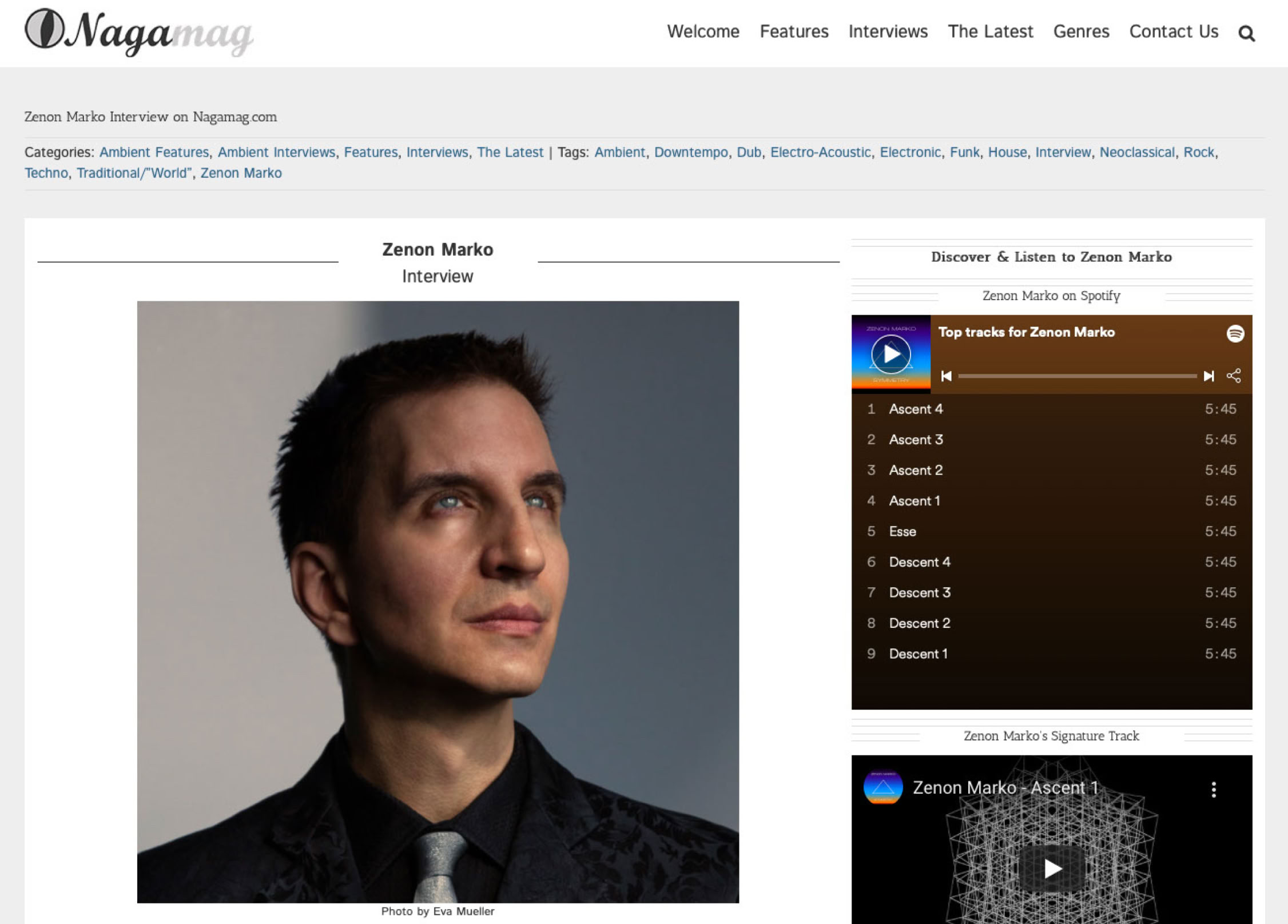Play Spotify top tracks
Viewport: 1288px width, 924px height.
point(891,355)
